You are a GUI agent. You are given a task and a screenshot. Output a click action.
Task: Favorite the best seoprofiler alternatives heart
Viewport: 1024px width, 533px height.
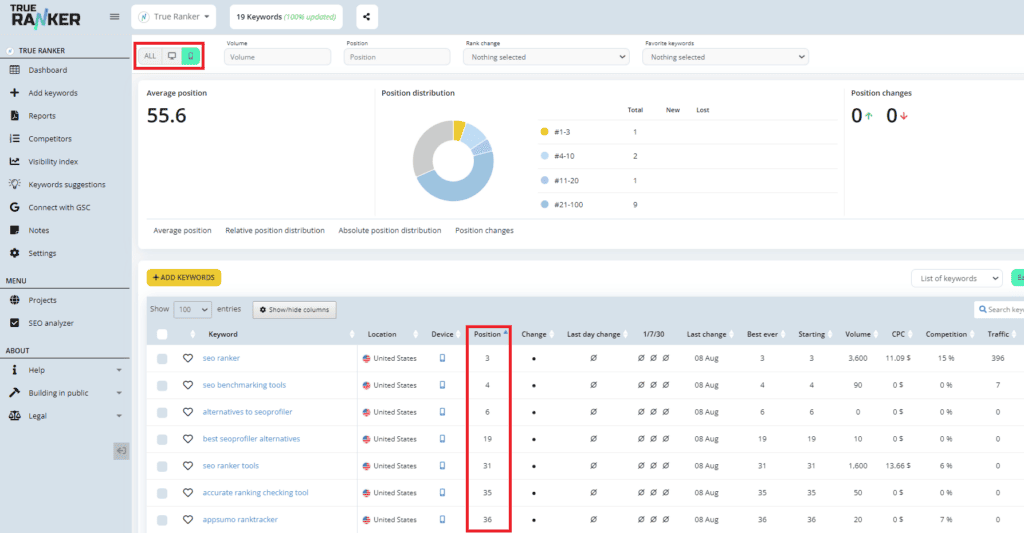pyautogui.click(x=187, y=439)
